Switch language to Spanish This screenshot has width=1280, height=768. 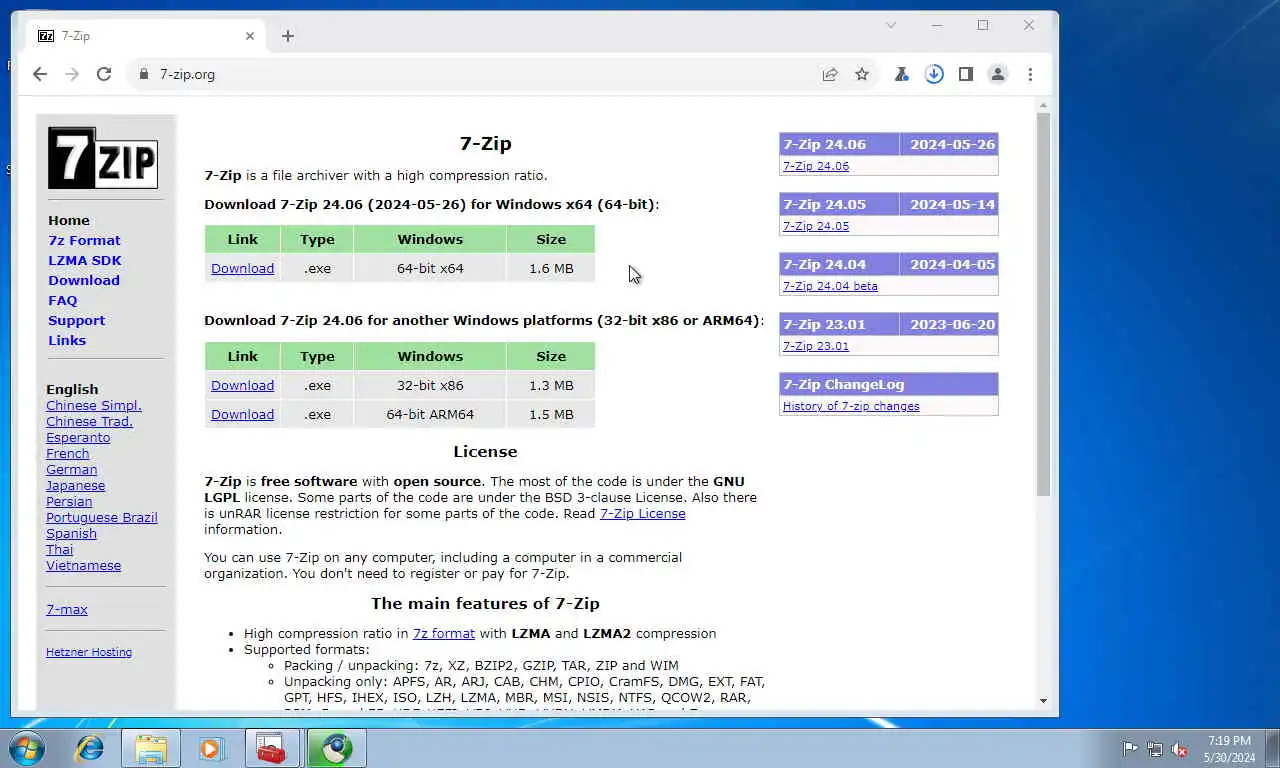click(71, 533)
